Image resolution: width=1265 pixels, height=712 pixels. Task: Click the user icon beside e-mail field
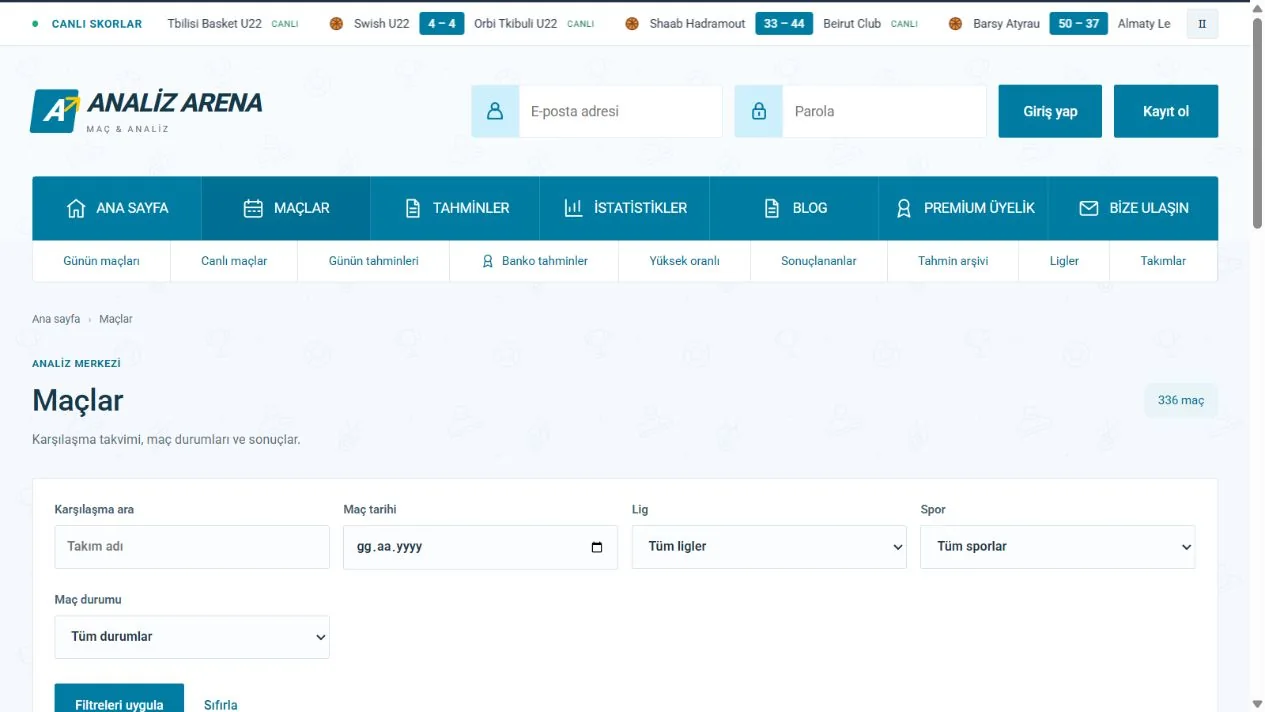click(x=495, y=111)
